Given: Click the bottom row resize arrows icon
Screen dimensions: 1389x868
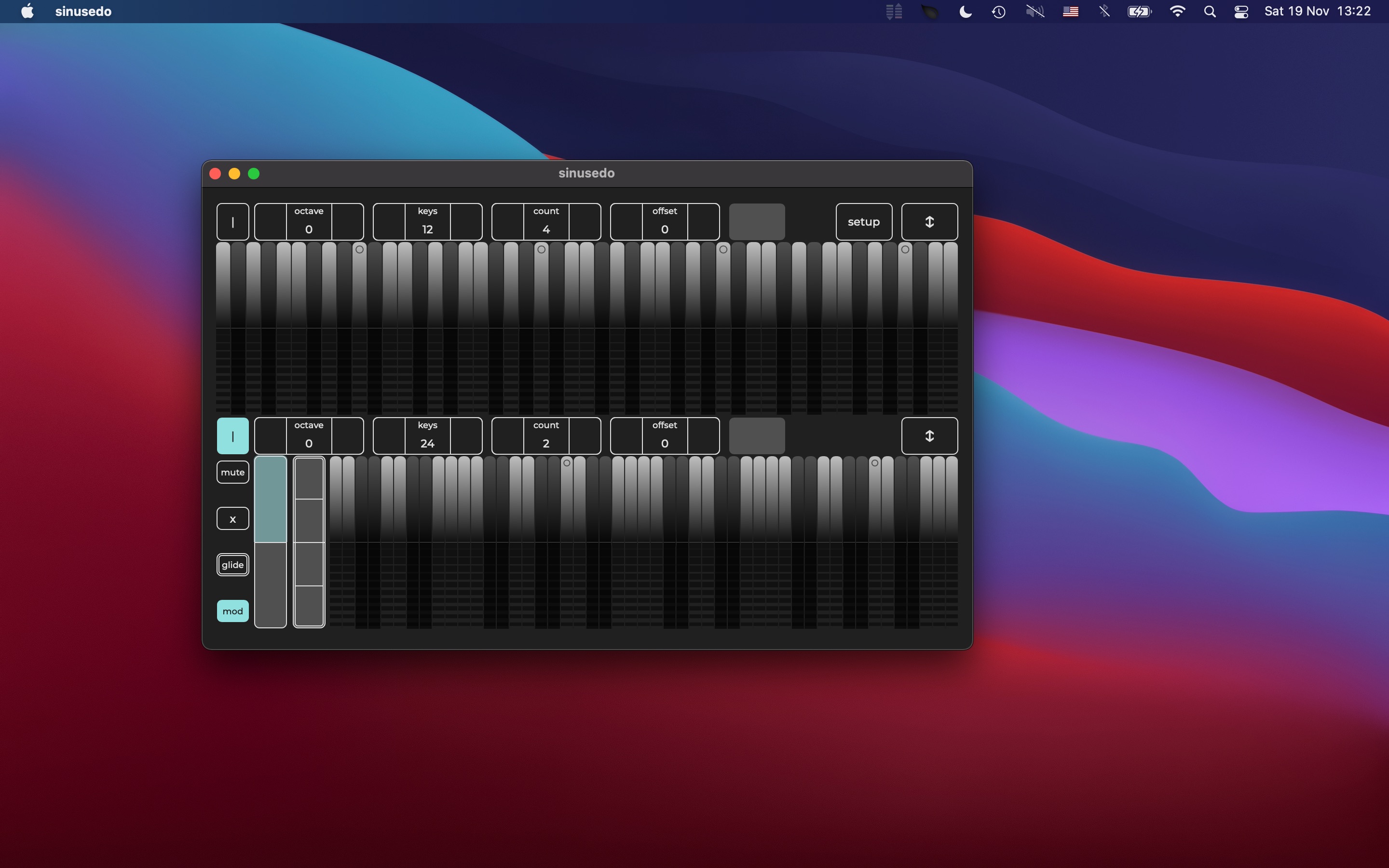Looking at the screenshot, I should 929,436.
